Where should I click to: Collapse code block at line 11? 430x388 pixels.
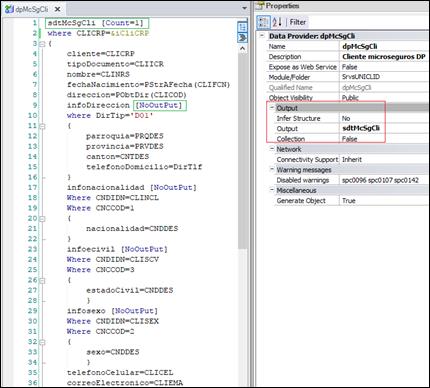click(42, 126)
